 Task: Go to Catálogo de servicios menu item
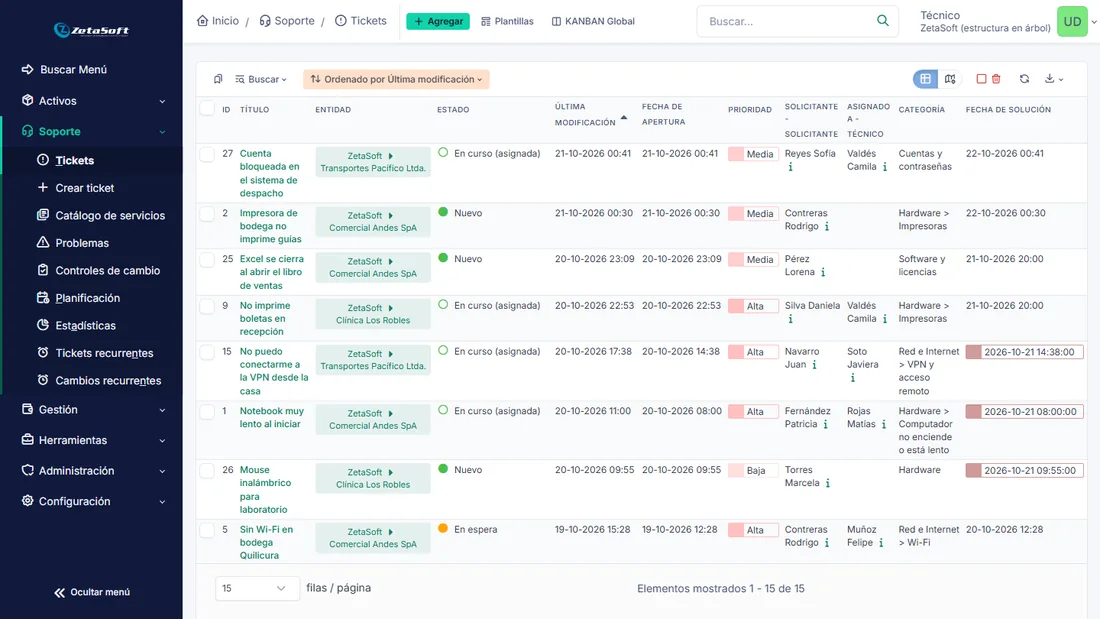[x=110, y=215]
